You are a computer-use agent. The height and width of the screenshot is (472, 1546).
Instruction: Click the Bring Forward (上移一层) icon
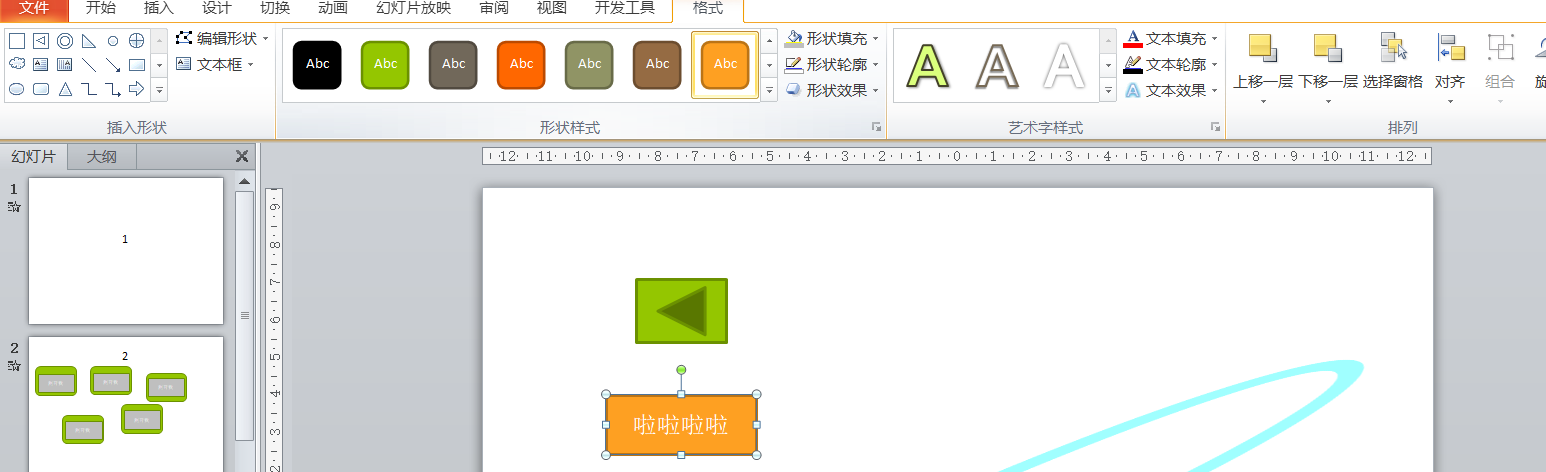click(x=1263, y=48)
